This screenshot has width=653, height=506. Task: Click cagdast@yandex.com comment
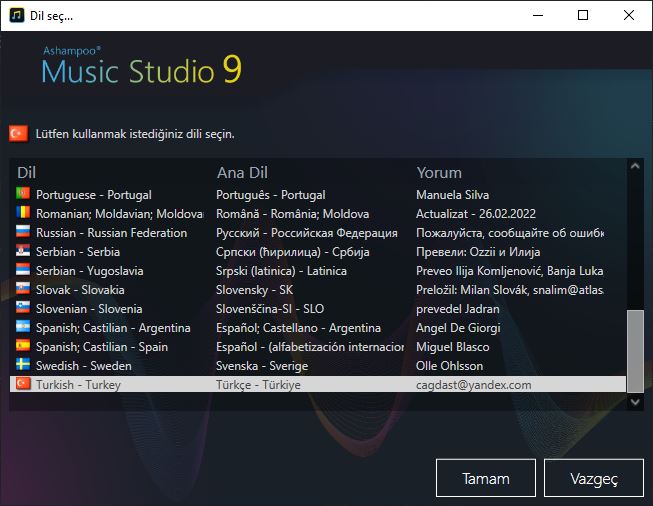pos(474,385)
